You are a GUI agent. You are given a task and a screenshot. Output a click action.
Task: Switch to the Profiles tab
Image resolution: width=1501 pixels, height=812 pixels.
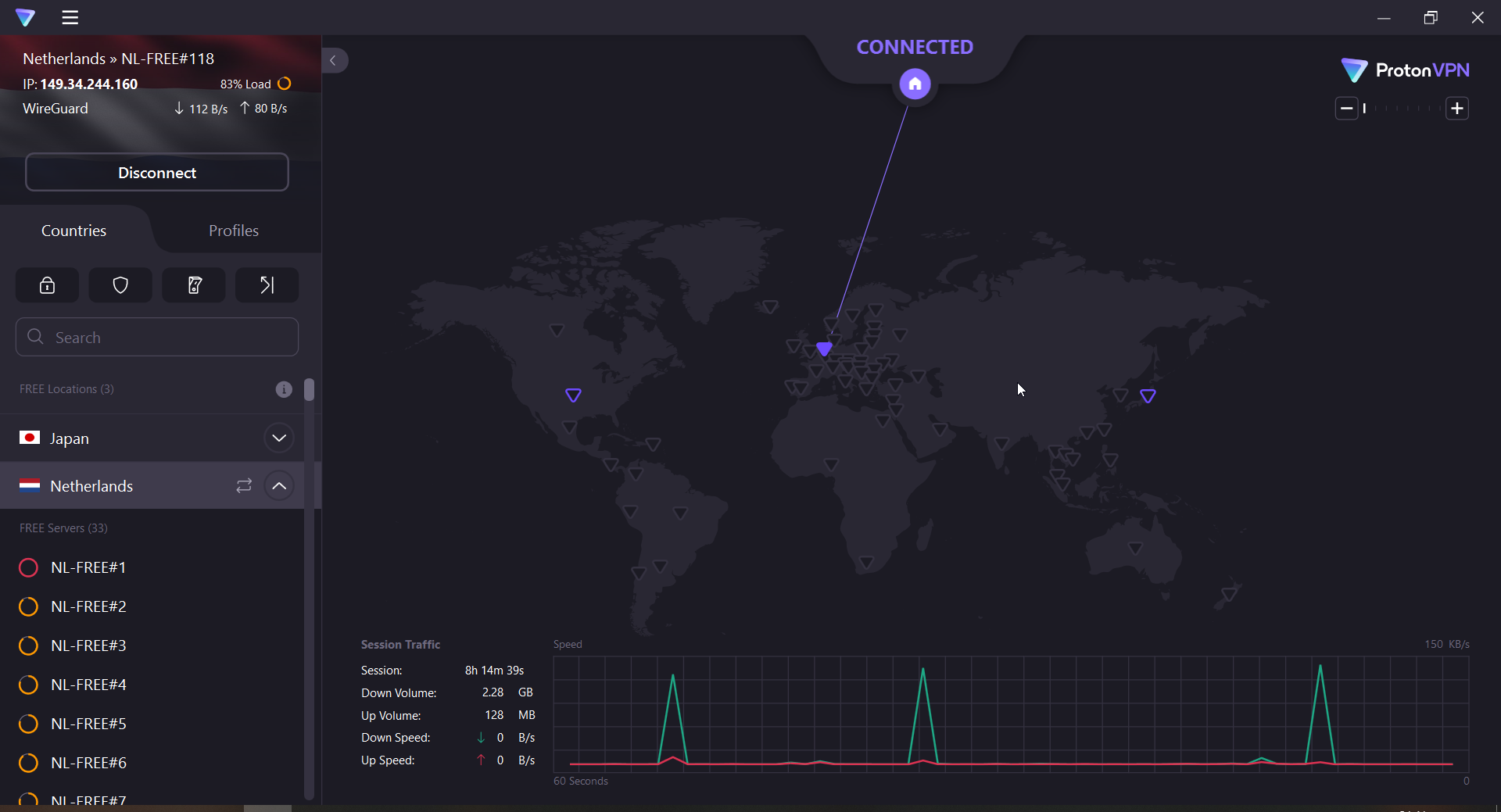tap(233, 230)
